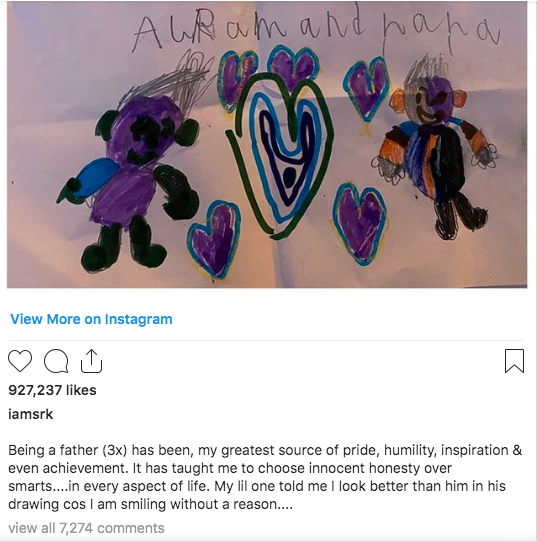The height and width of the screenshot is (542, 537).
Task: Click the purple figure with blue arm
Action: pyautogui.click(x=131, y=180)
